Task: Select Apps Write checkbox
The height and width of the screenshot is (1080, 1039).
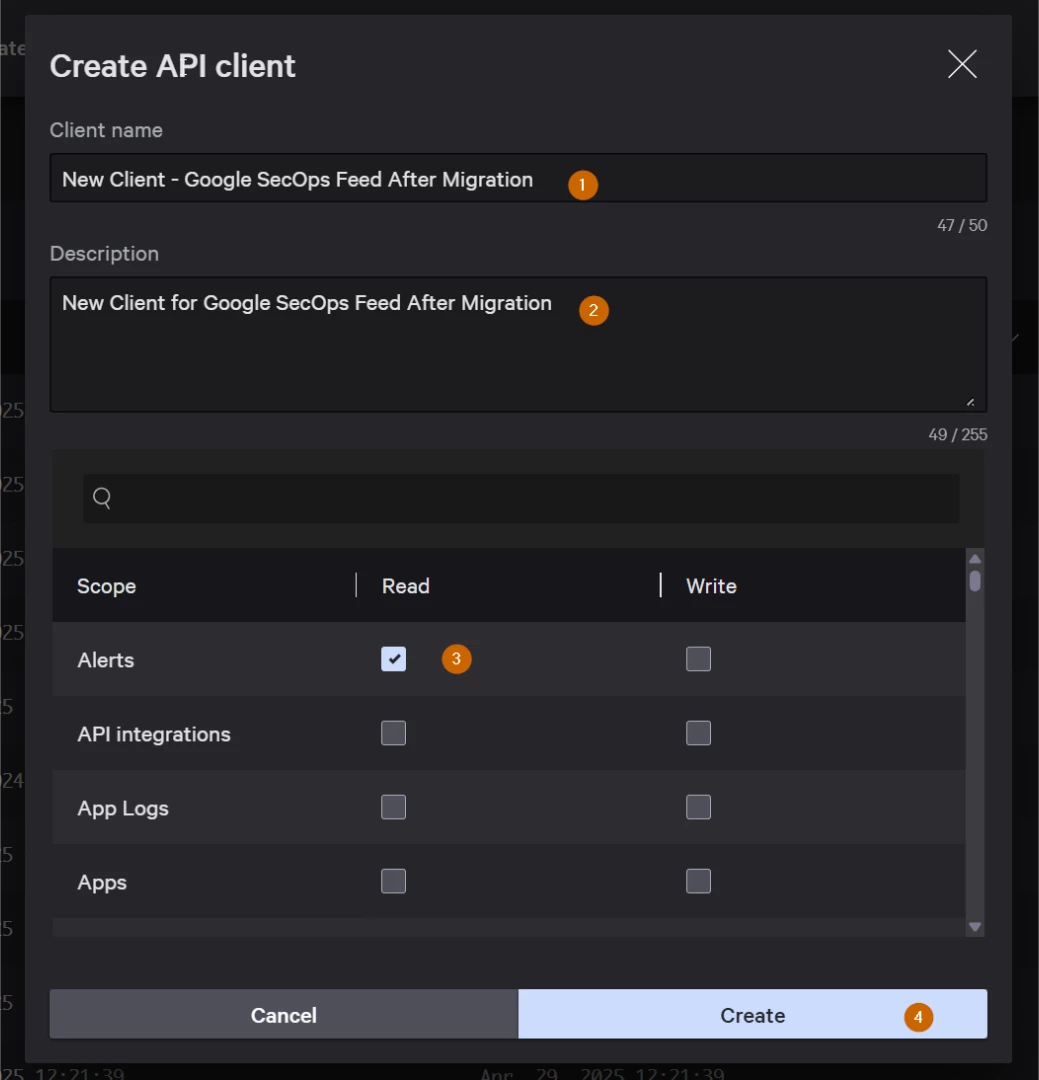Action: click(698, 881)
